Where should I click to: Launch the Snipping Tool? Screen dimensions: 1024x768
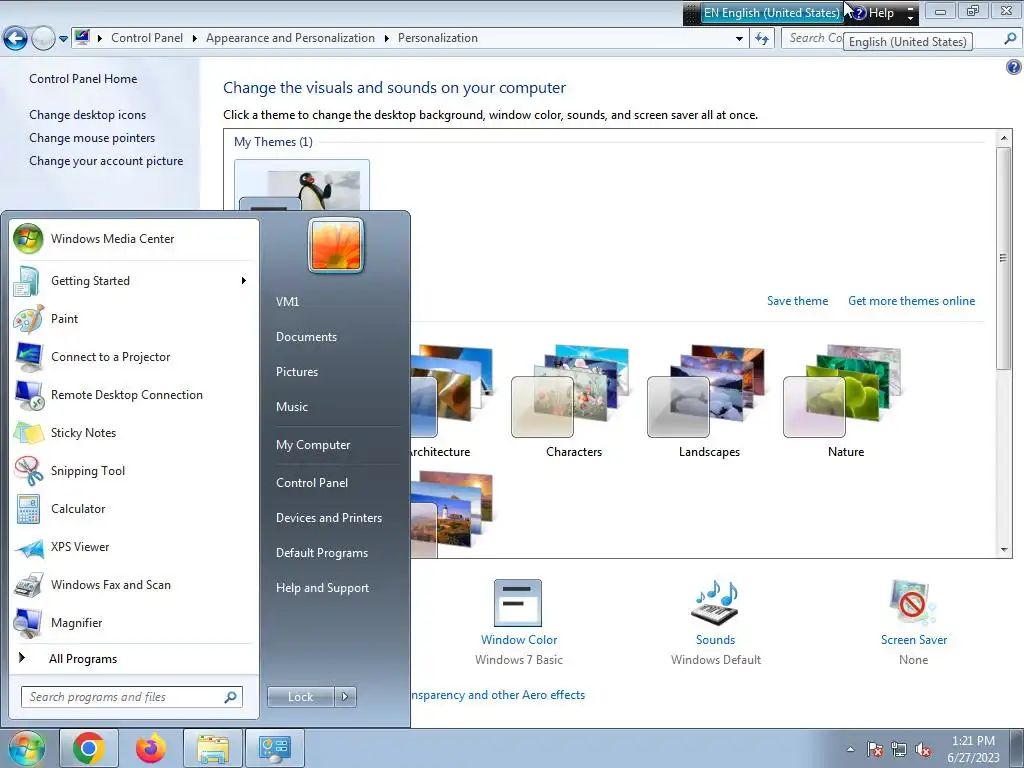coord(134,471)
